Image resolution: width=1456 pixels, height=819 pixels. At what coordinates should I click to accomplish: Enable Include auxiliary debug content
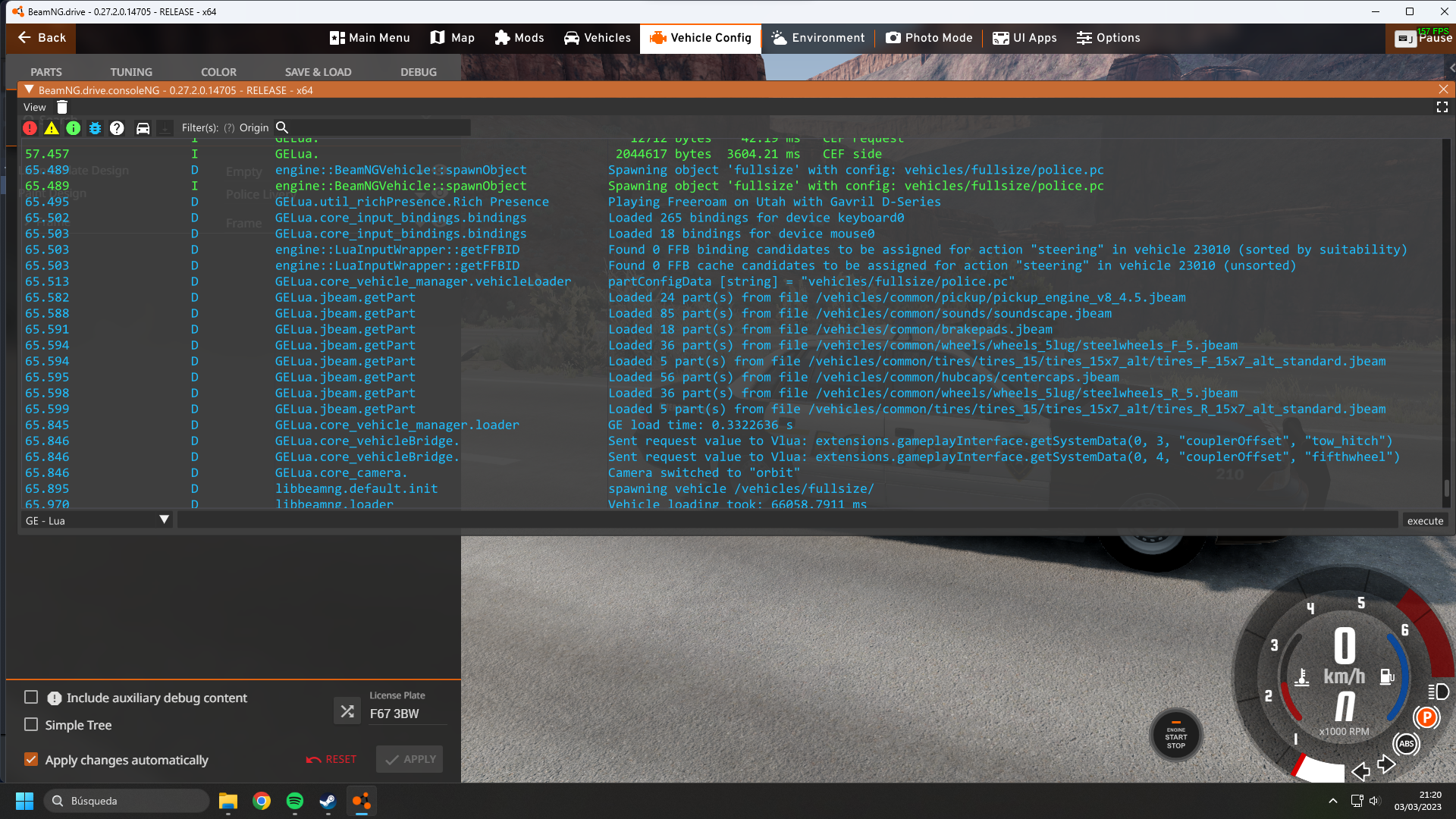coord(31,697)
